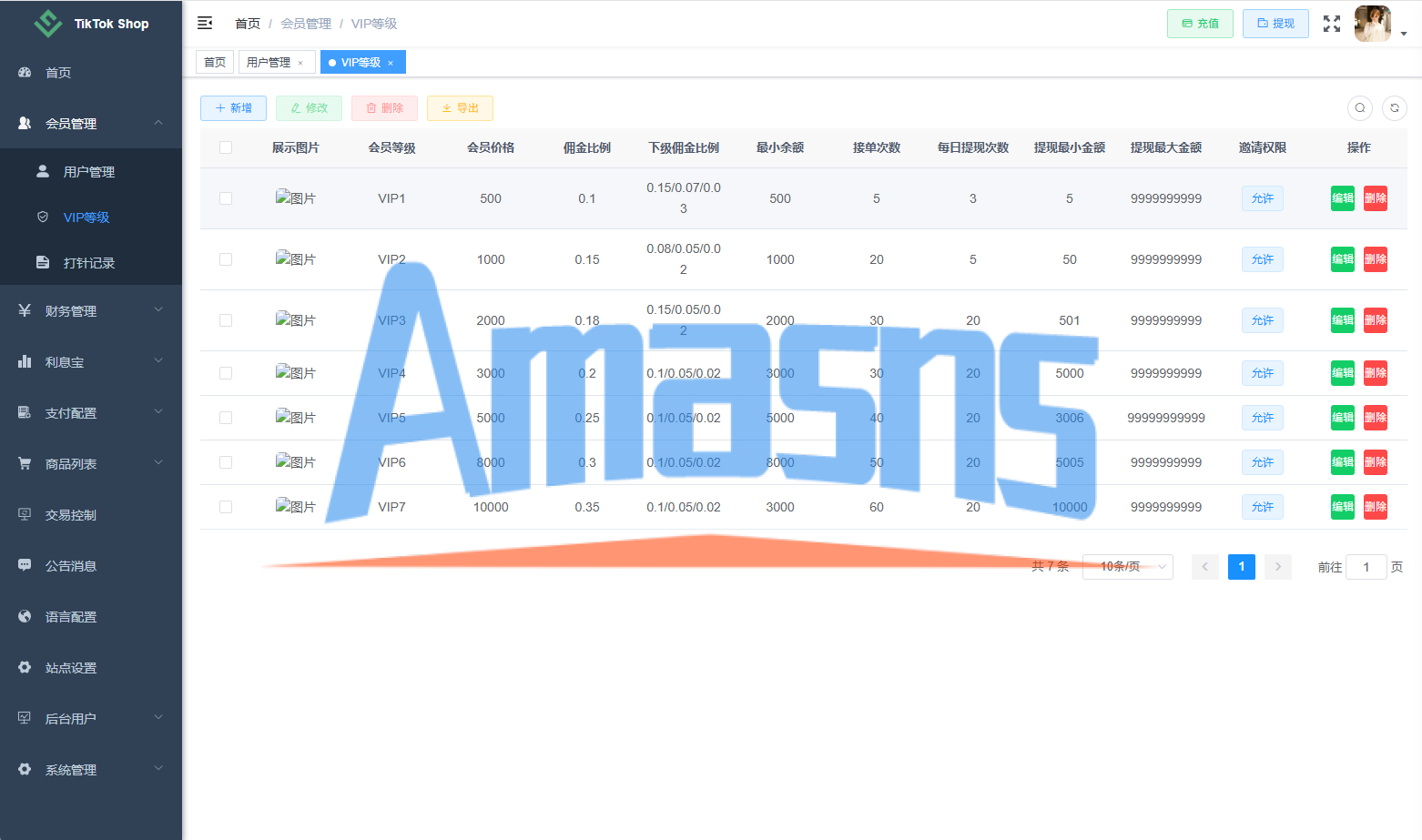This screenshot has width=1422, height=840.
Task: Open 用户管理 in the sidebar
Action: click(91, 171)
